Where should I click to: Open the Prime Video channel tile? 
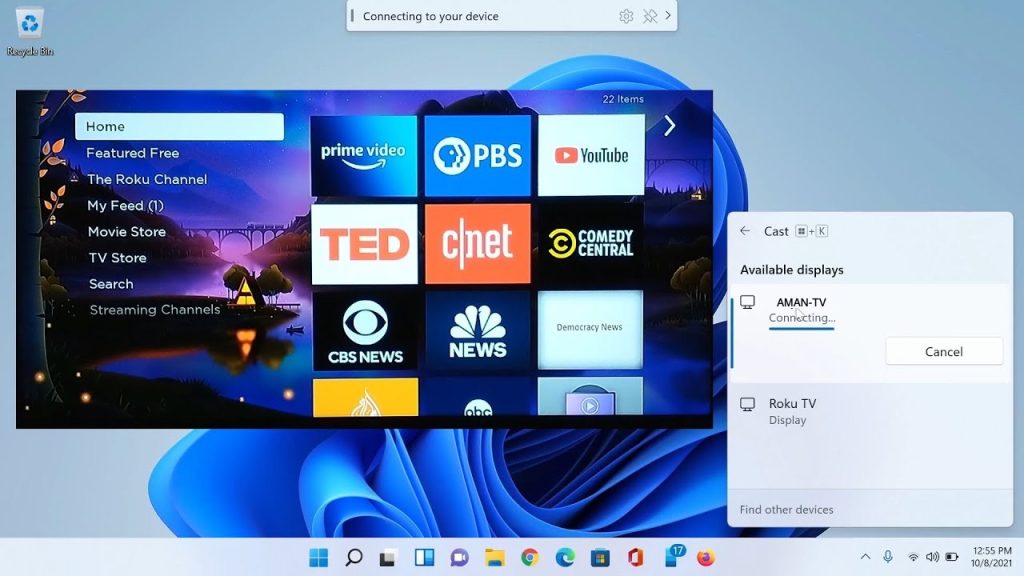coord(364,157)
